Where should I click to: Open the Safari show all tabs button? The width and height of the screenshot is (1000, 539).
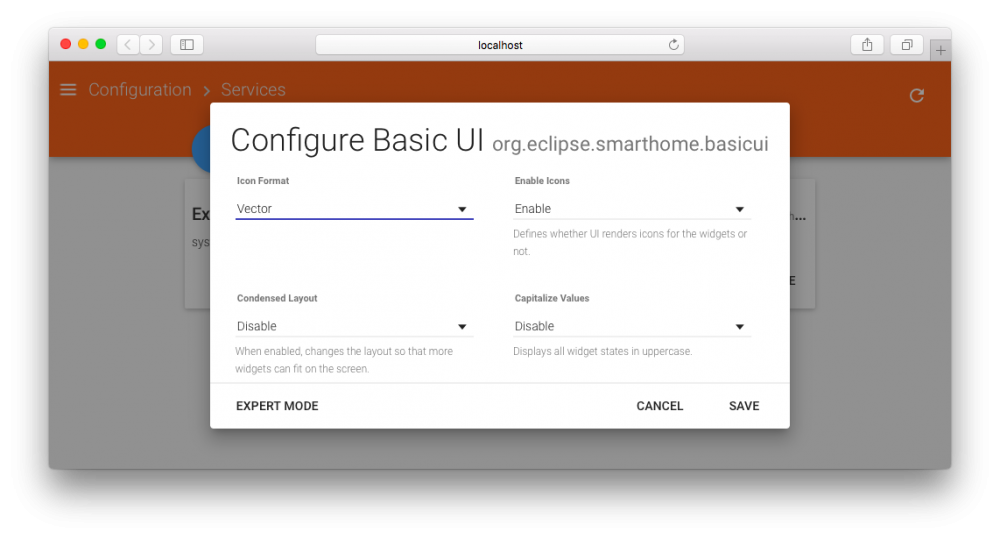tap(906, 44)
